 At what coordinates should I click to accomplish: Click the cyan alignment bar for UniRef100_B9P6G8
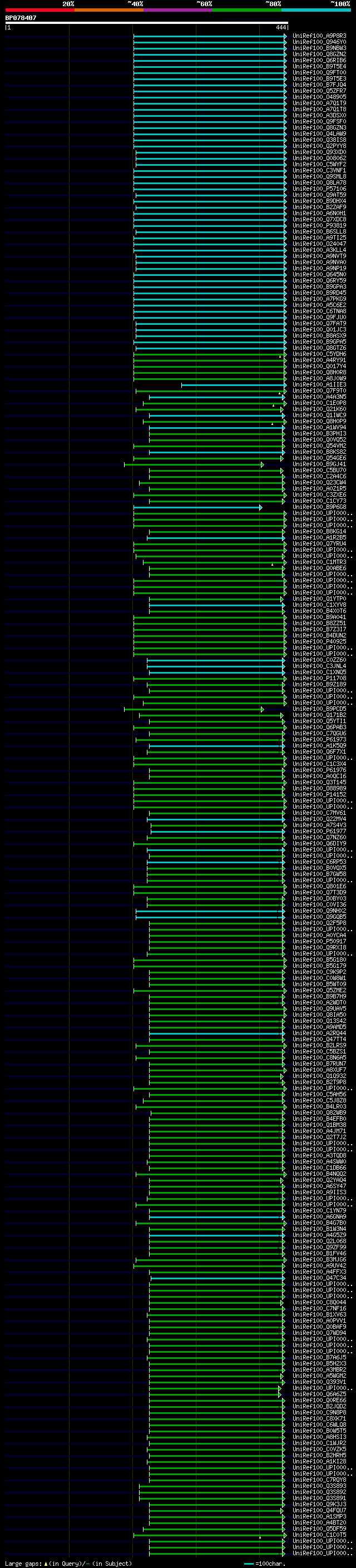pyautogui.click(x=197, y=507)
